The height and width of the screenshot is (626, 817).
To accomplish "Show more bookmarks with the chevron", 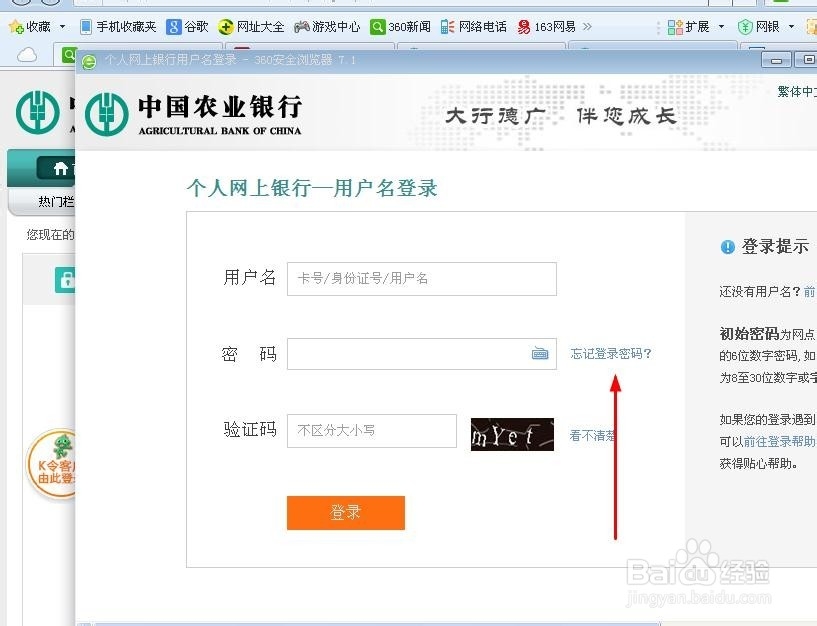I will pos(587,26).
